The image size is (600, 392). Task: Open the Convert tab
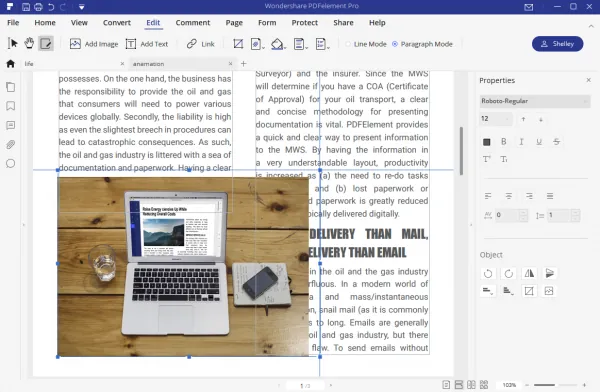117,23
